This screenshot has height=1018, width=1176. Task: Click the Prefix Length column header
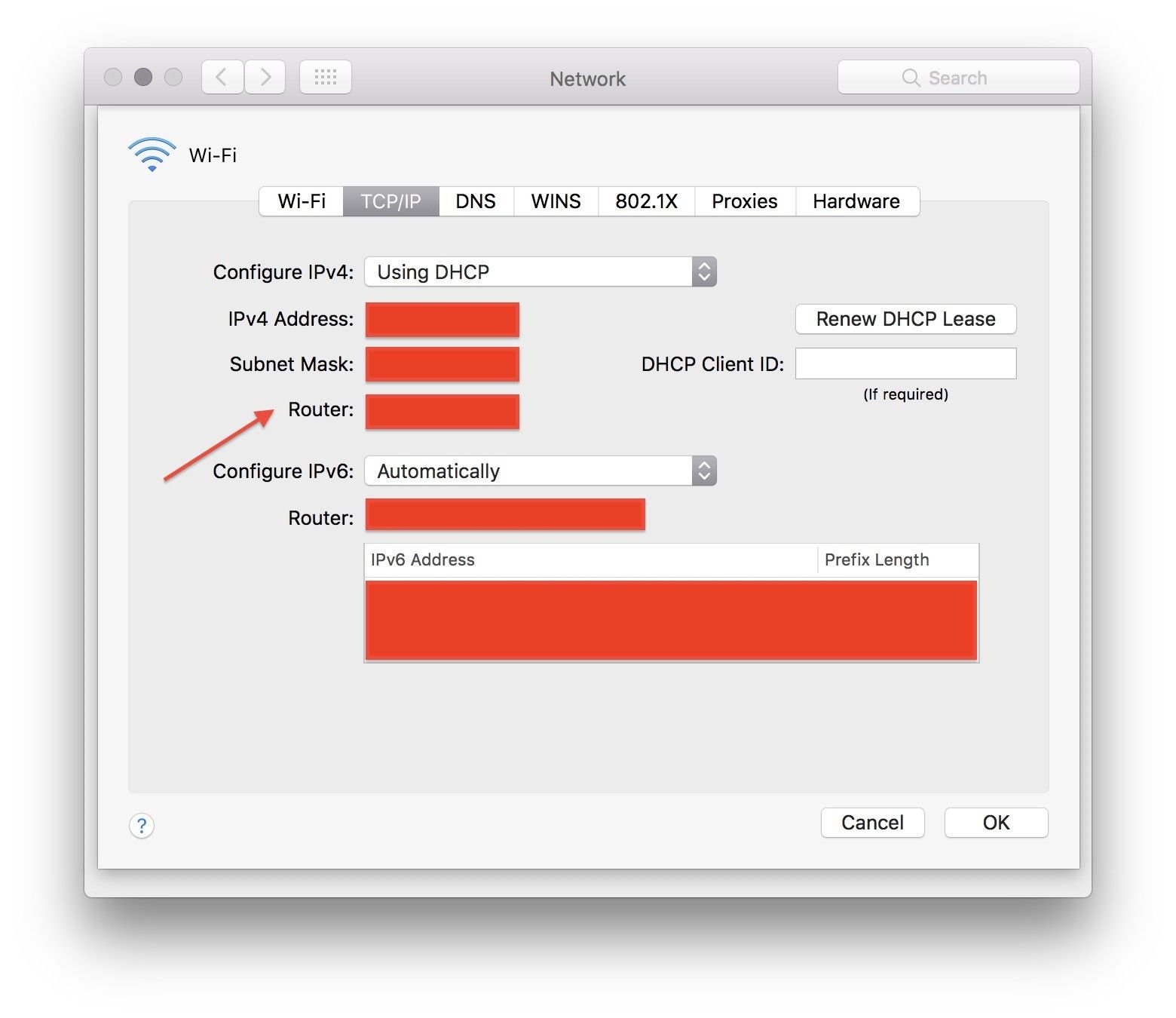pos(877,560)
